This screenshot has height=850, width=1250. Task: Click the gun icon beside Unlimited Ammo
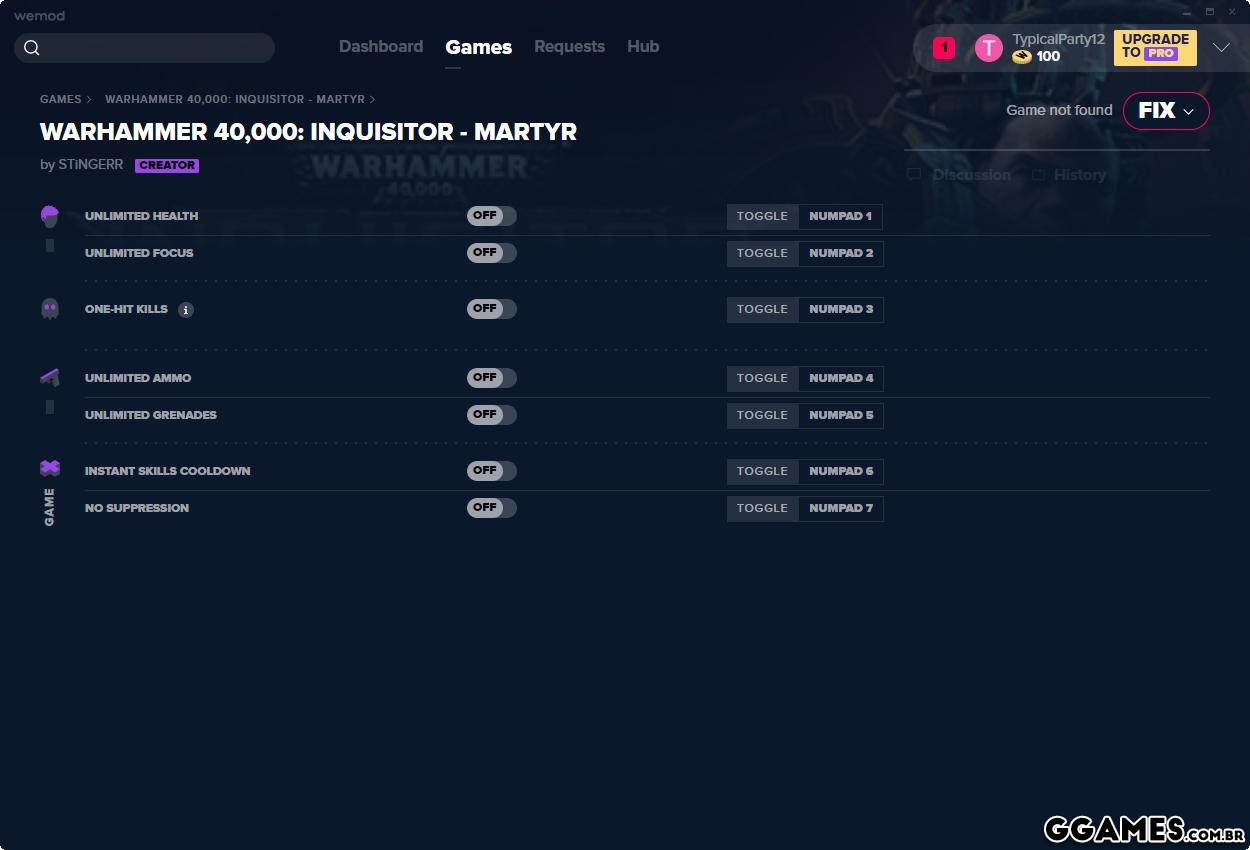tap(50, 378)
